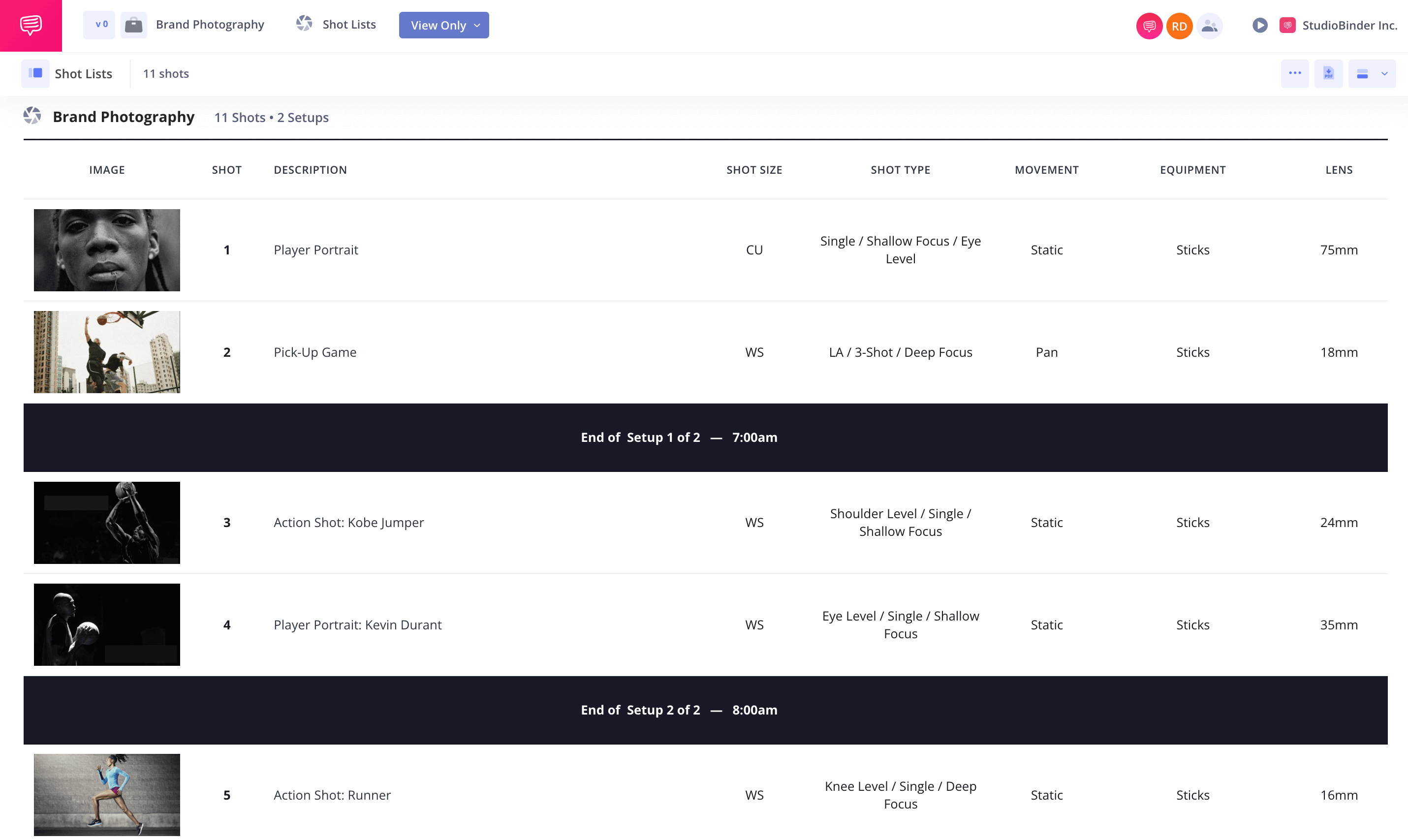Click the shutter icon beside Shot Lists
The width and height of the screenshot is (1408, 840).
305,24
